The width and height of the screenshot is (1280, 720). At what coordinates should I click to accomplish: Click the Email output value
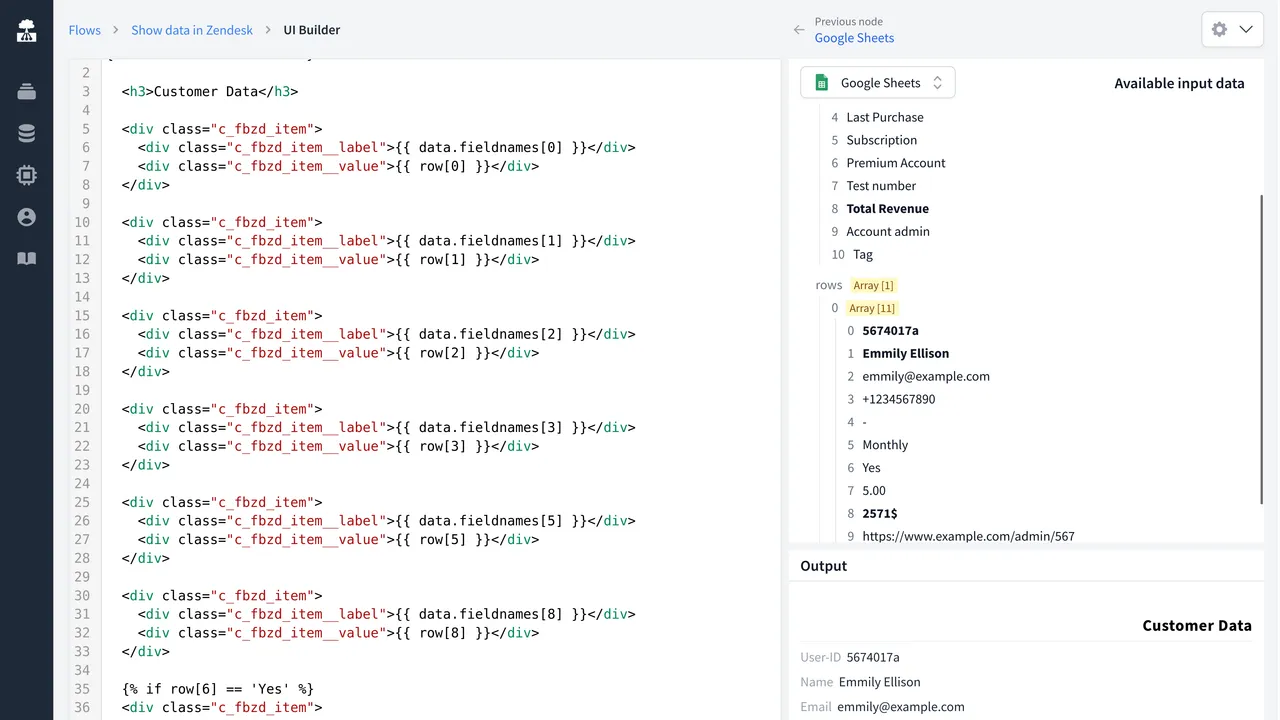tap(901, 707)
